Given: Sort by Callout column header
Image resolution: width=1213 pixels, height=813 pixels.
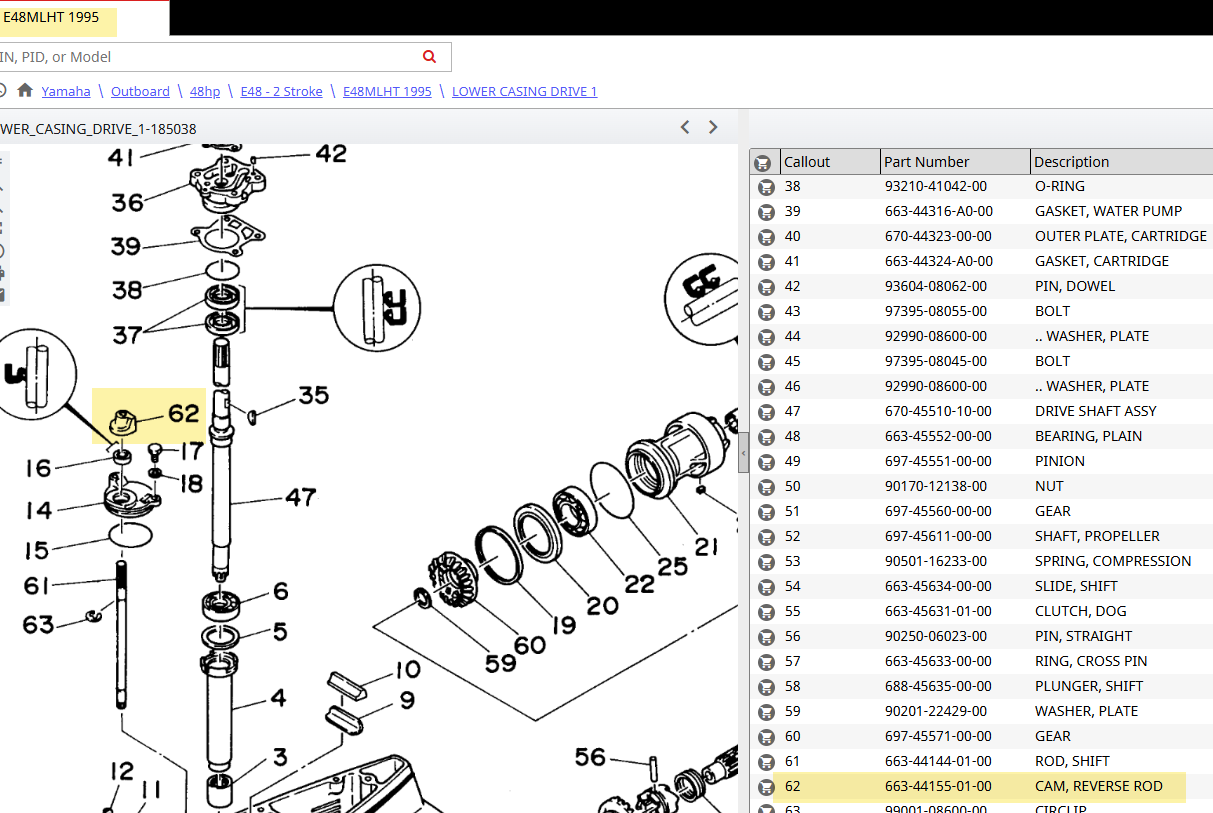Looking at the screenshot, I should [829, 162].
